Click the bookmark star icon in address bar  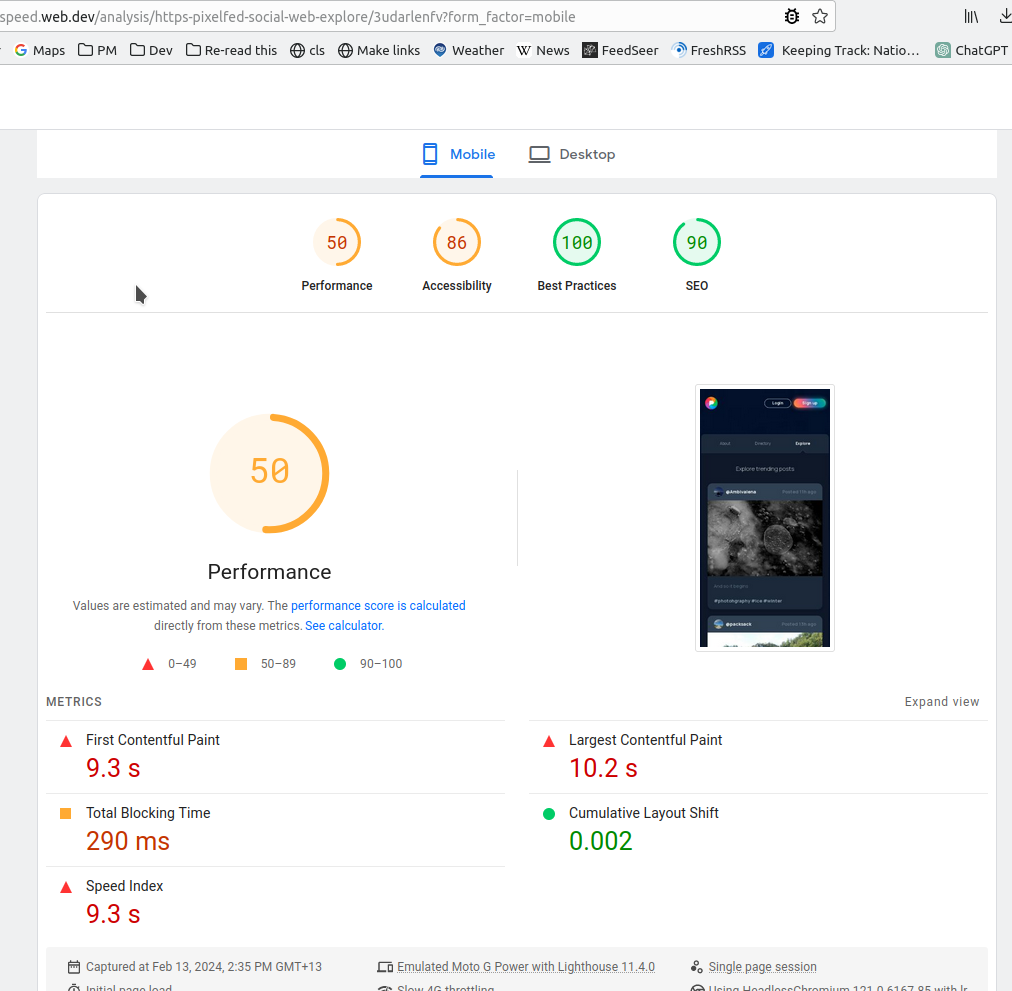[820, 16]
